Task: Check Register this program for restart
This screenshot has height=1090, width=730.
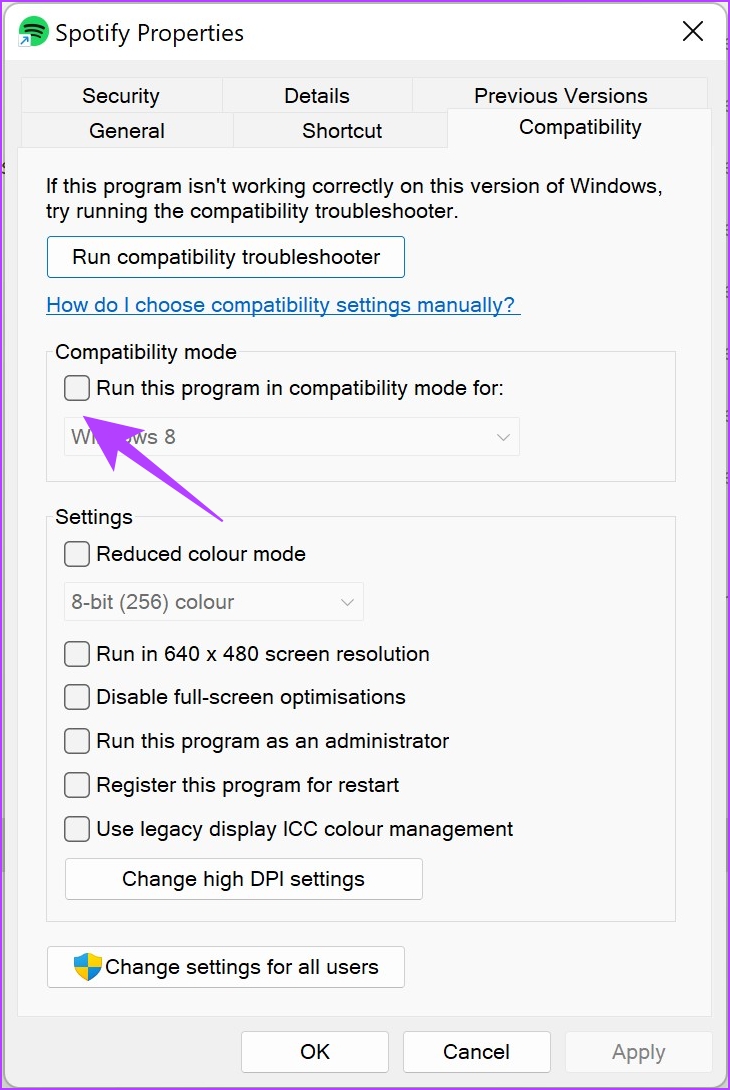Action: click(x=76, y=785)
